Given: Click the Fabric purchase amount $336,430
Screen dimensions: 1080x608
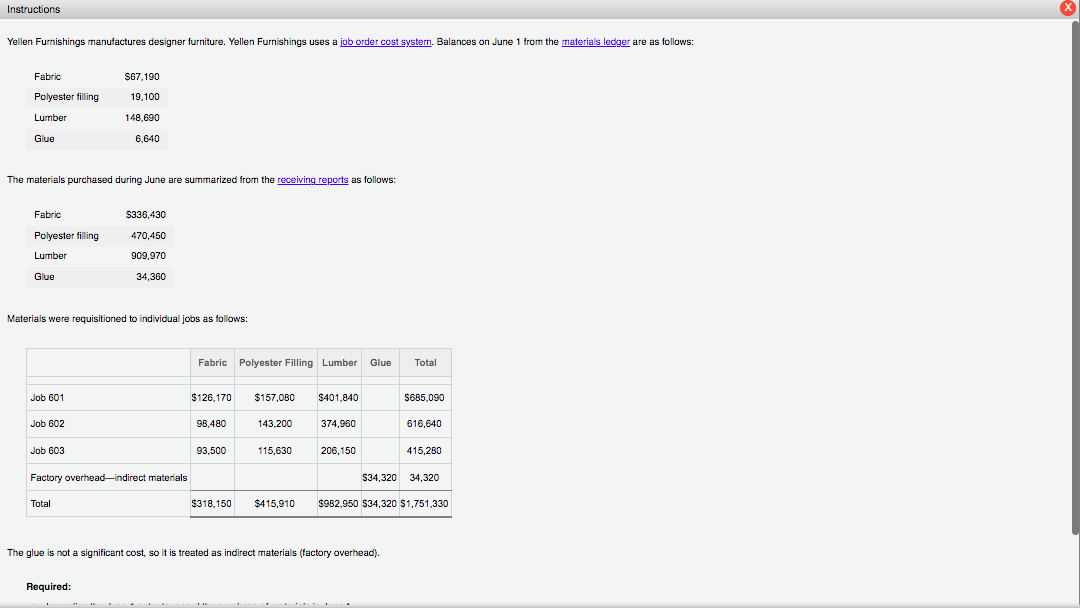Looking at the screenshot, I should pos(144,214).
